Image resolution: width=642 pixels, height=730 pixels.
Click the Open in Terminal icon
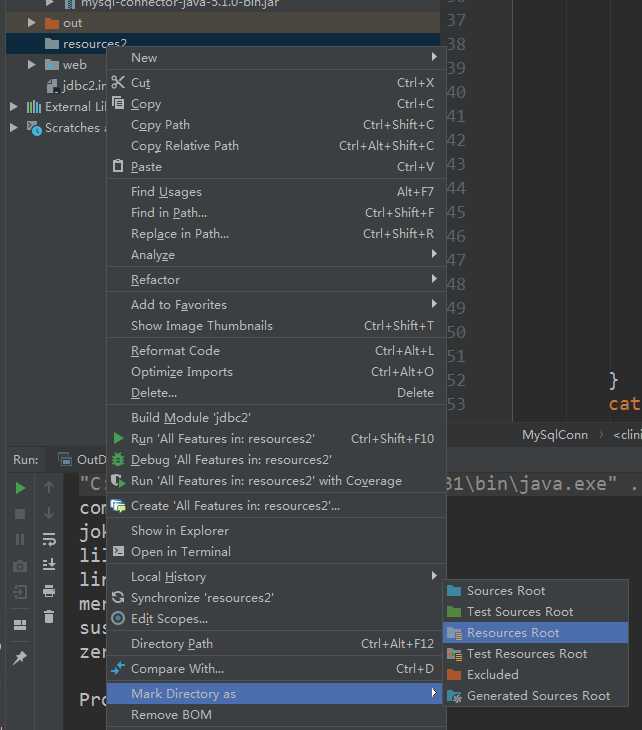click(x=118, y=551)
